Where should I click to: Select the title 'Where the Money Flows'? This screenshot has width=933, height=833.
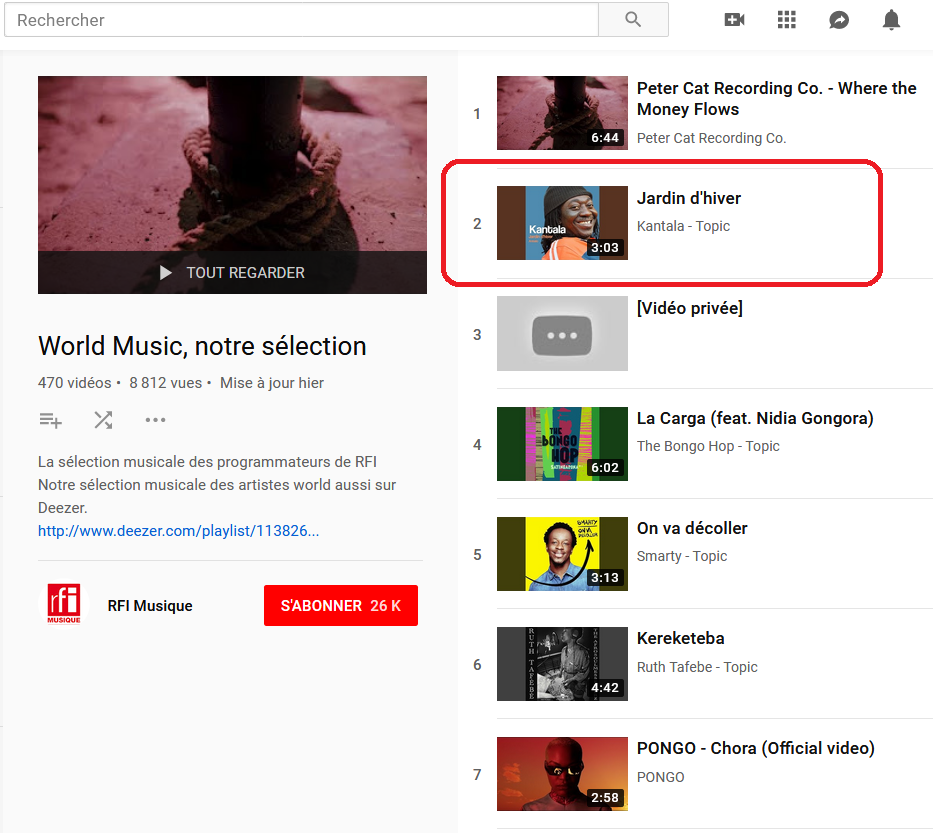777,99
